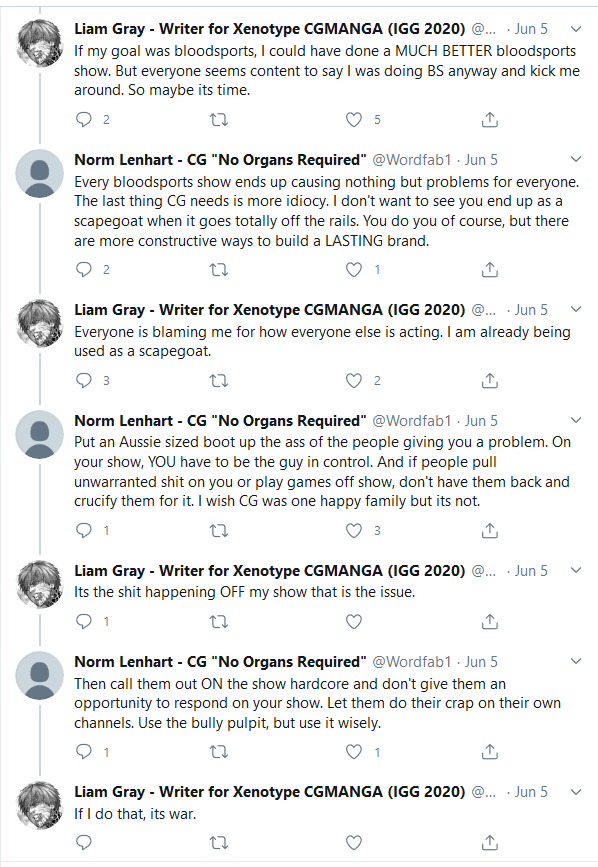The width and height of the screenshot is (598, 867).
Task: Retweet the "Then call them out ON" tweet
Action: click(x=219, y=752)
